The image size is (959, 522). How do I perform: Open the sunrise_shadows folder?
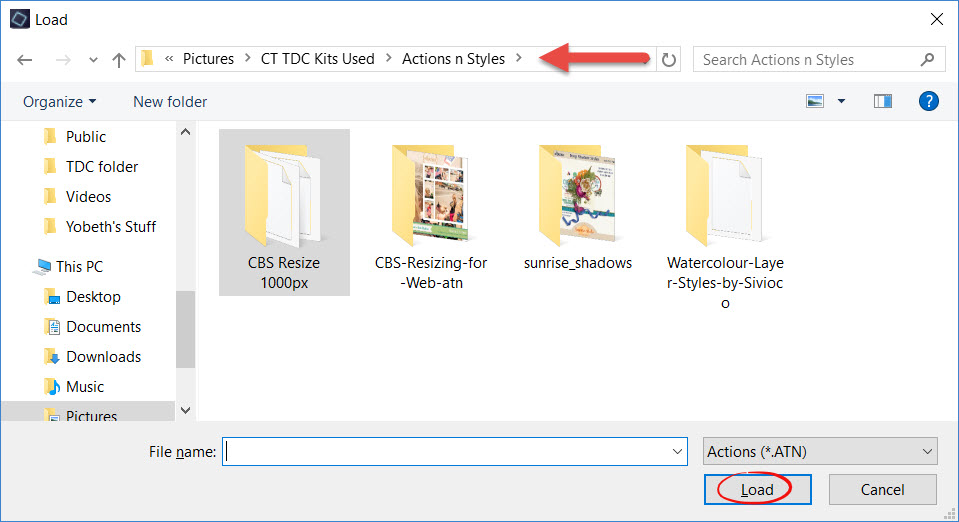[577, 210]
